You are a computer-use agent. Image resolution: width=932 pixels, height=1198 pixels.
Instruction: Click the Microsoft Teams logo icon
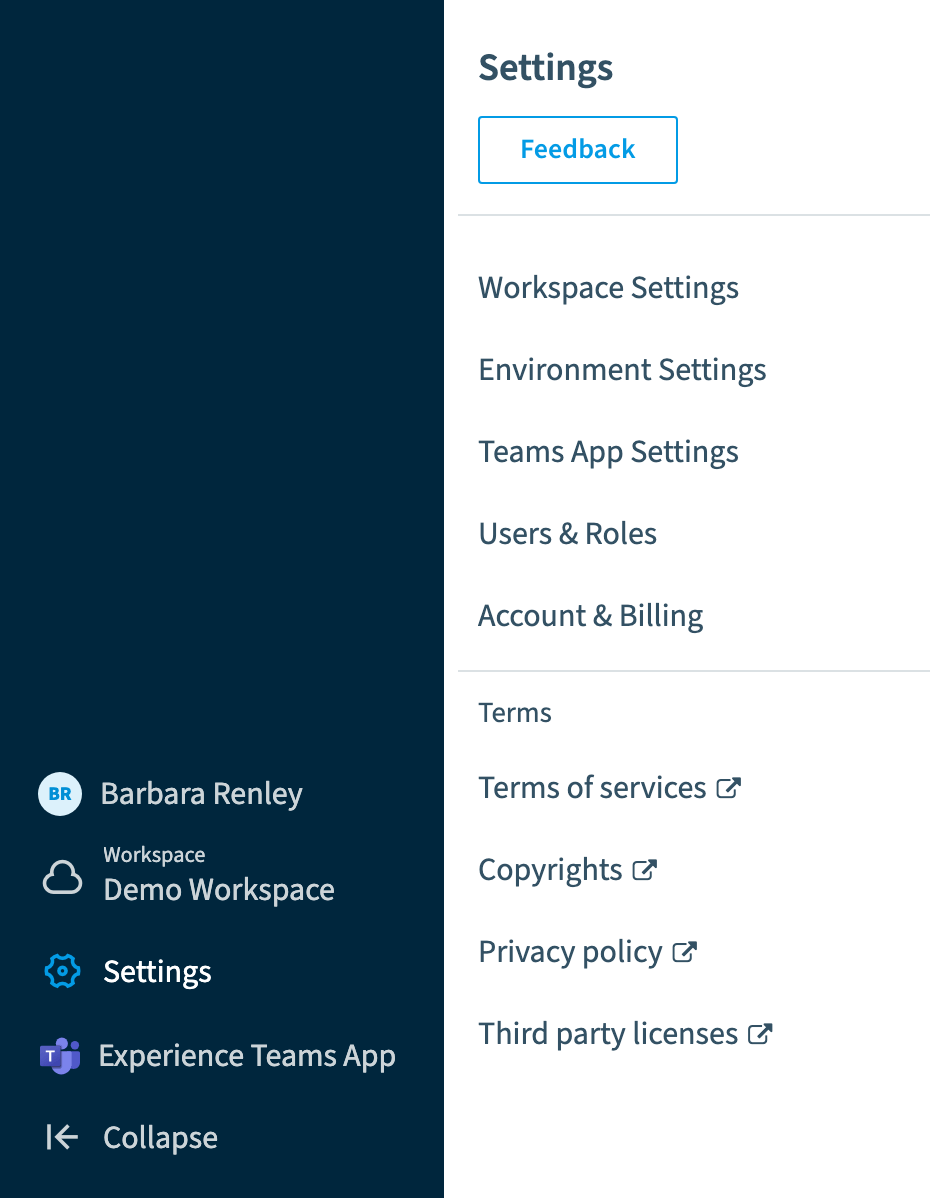(x=60, y=1056)
